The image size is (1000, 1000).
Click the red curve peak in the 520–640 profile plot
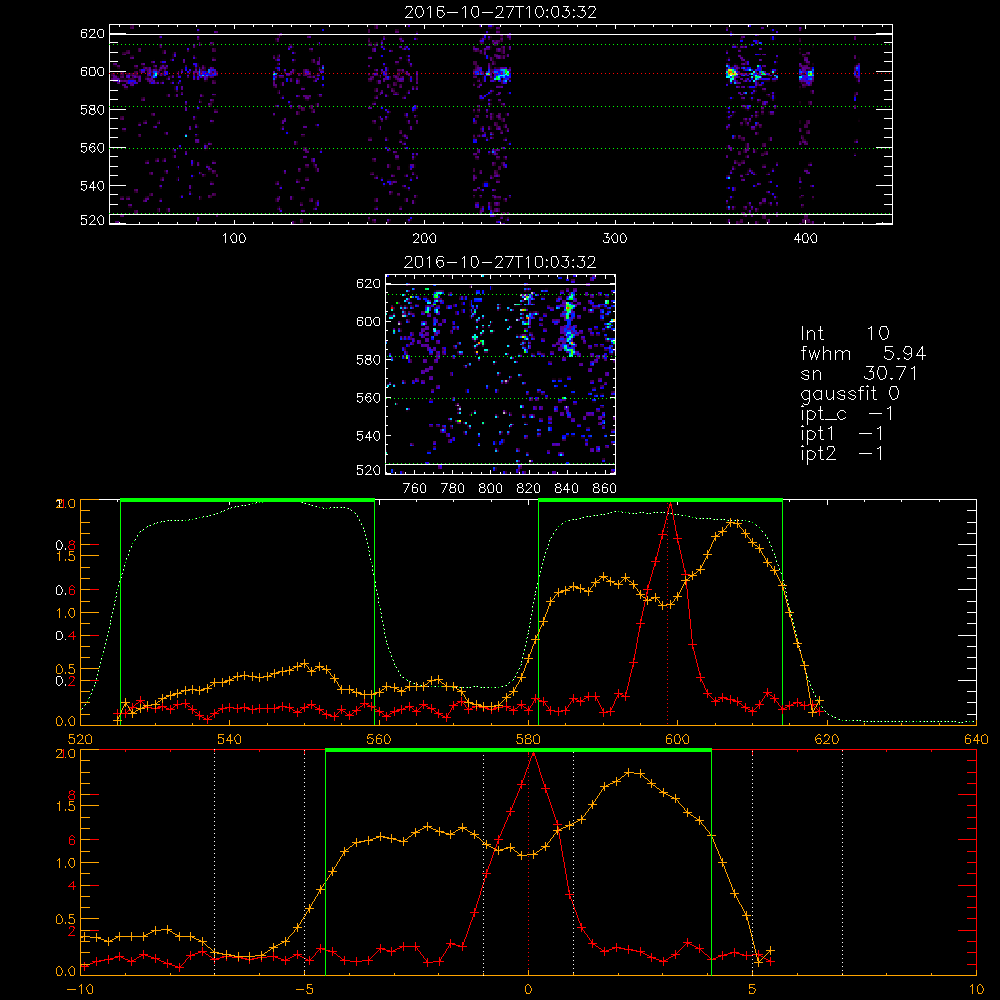pyautogui.click(x=670, y=504)
